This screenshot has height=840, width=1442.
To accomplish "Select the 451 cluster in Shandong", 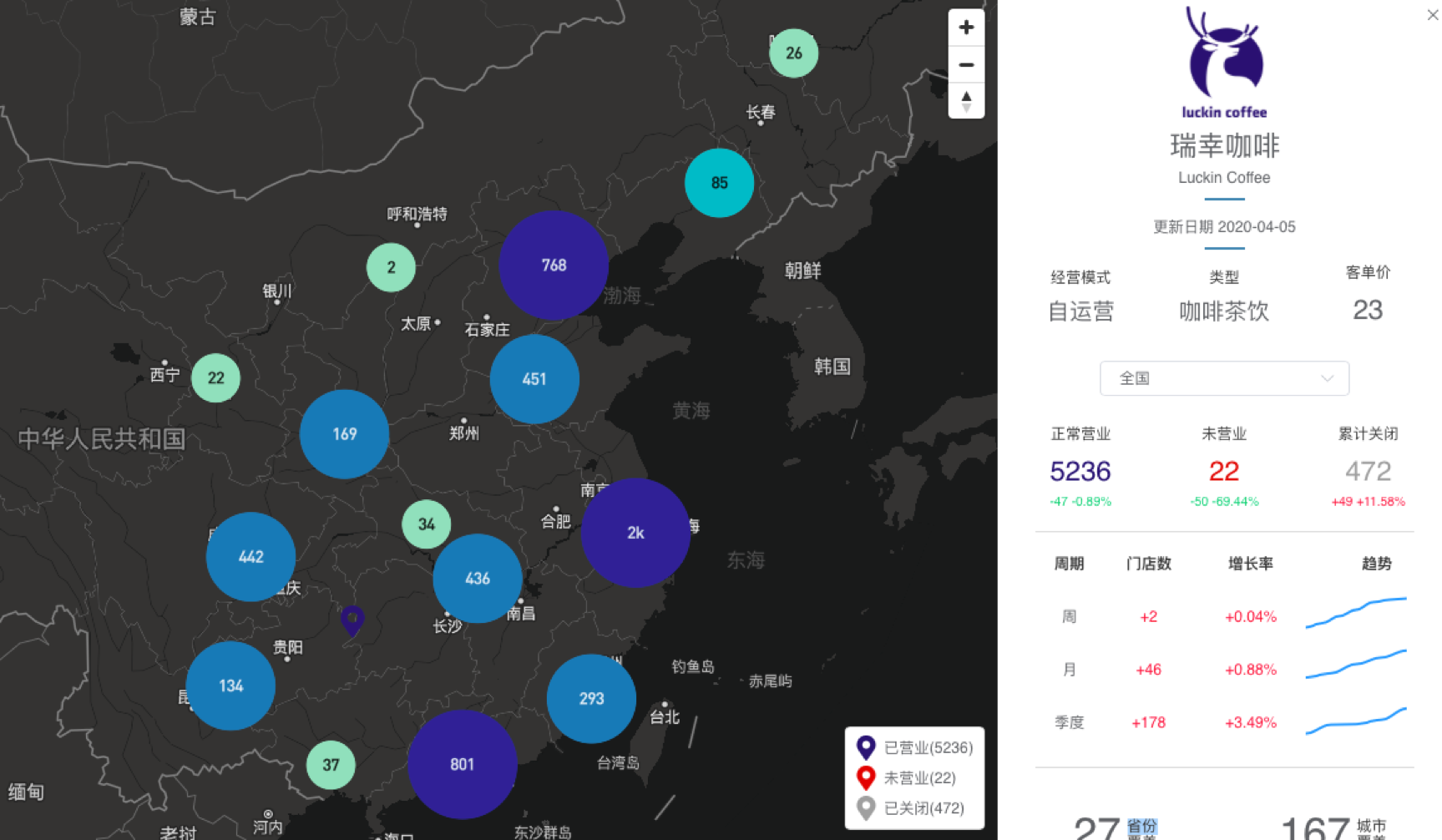I will click(534, 379).
